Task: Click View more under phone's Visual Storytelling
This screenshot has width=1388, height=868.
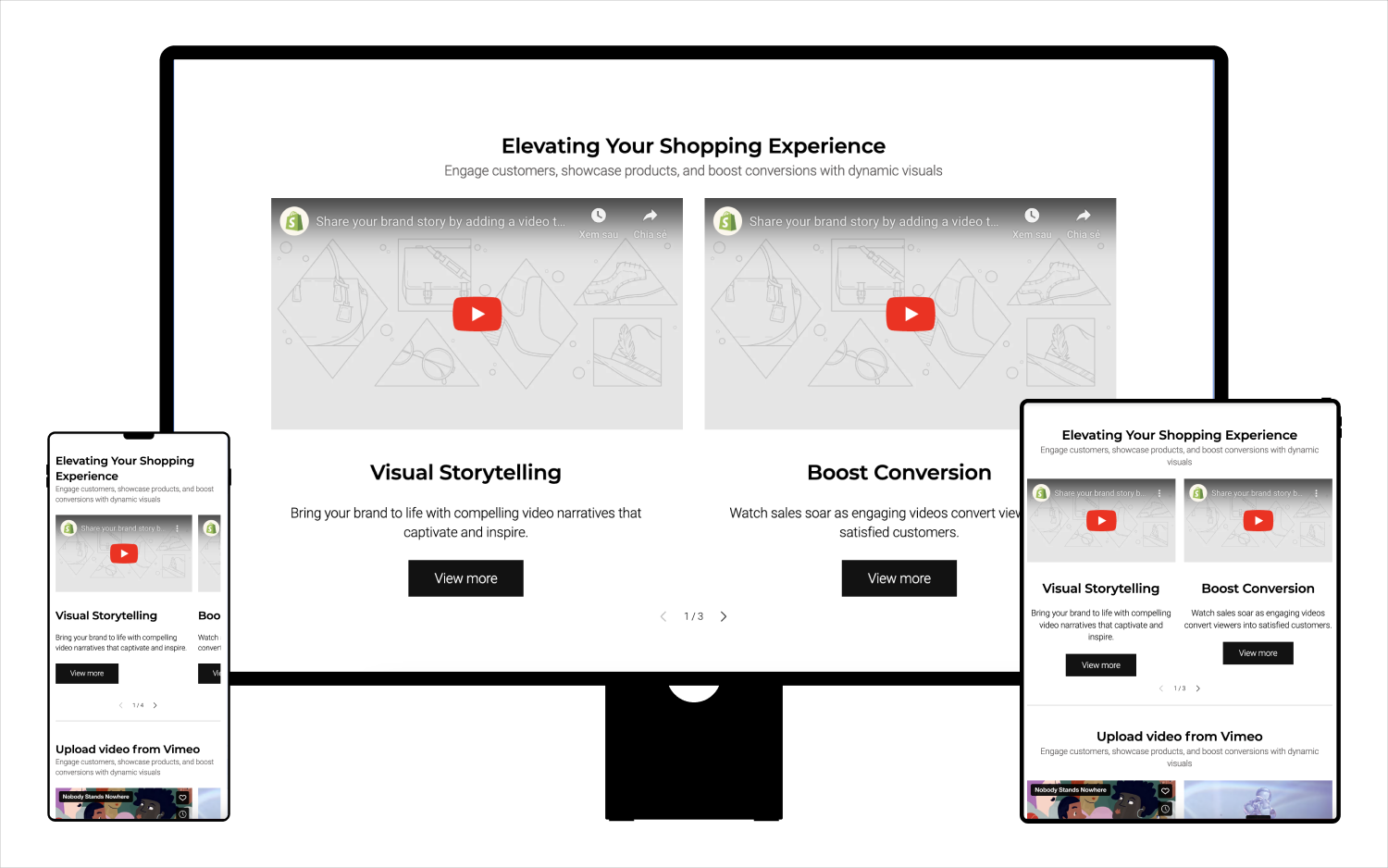Action: point(87,674)
